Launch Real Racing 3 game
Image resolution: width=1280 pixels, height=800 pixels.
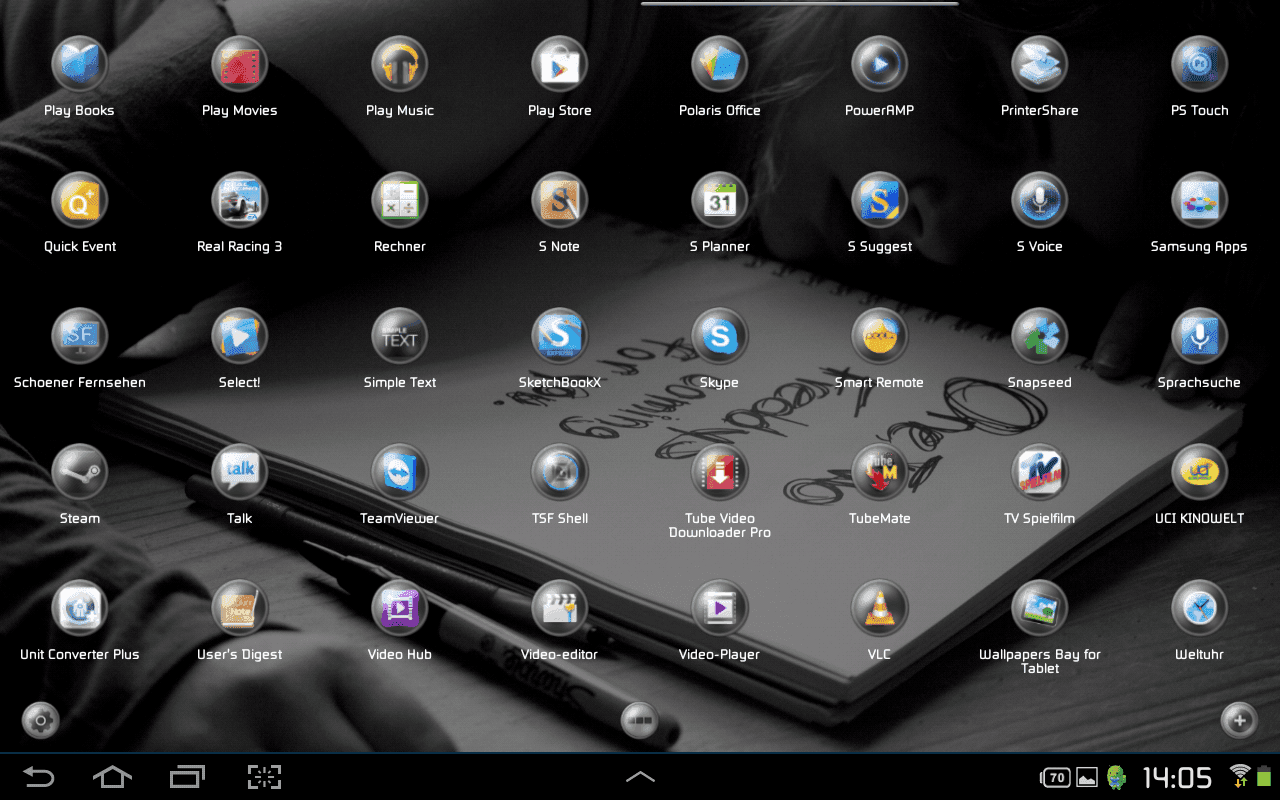pyautogui.click(x=240, y=201)
